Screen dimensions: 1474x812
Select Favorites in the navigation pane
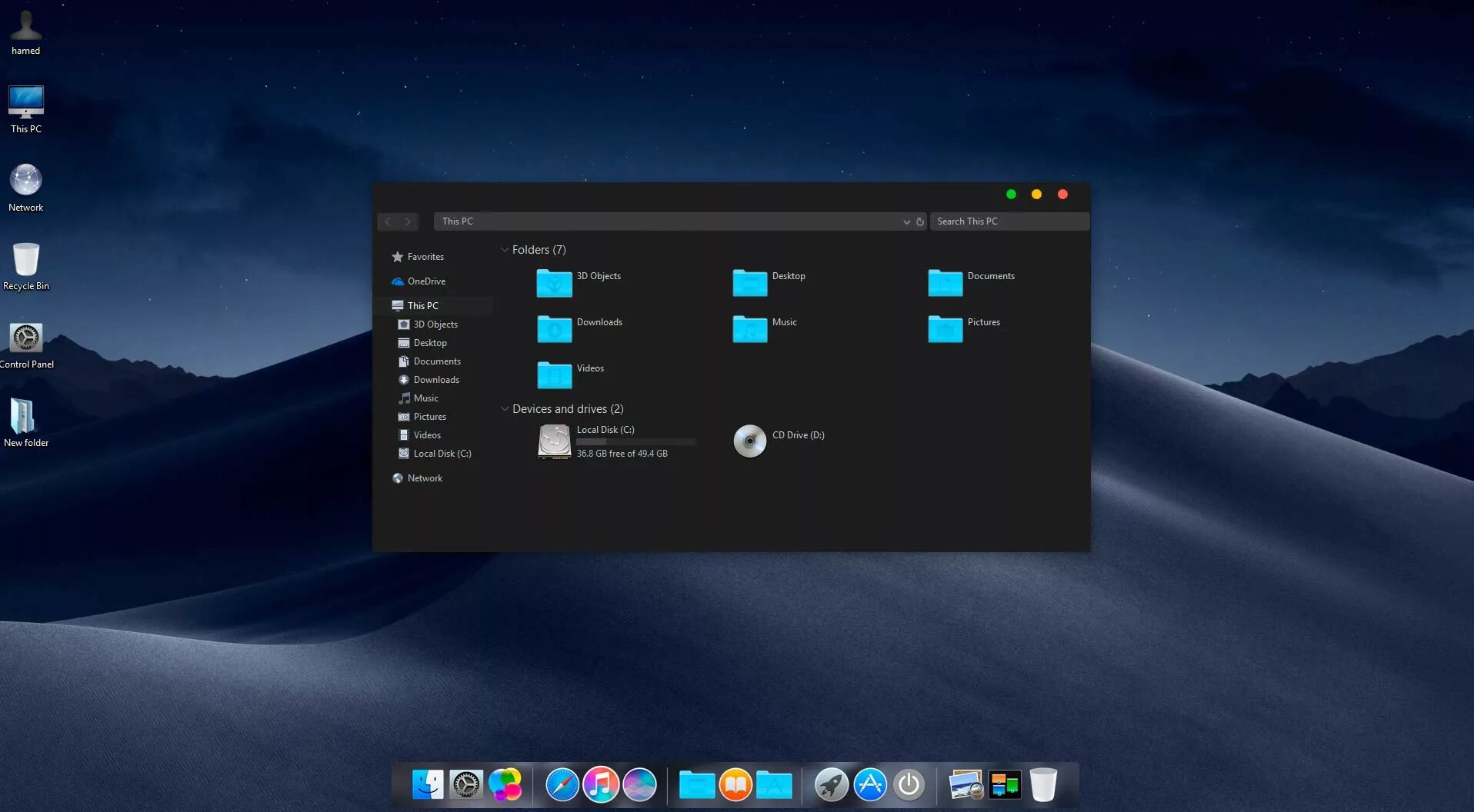point(418,257)
